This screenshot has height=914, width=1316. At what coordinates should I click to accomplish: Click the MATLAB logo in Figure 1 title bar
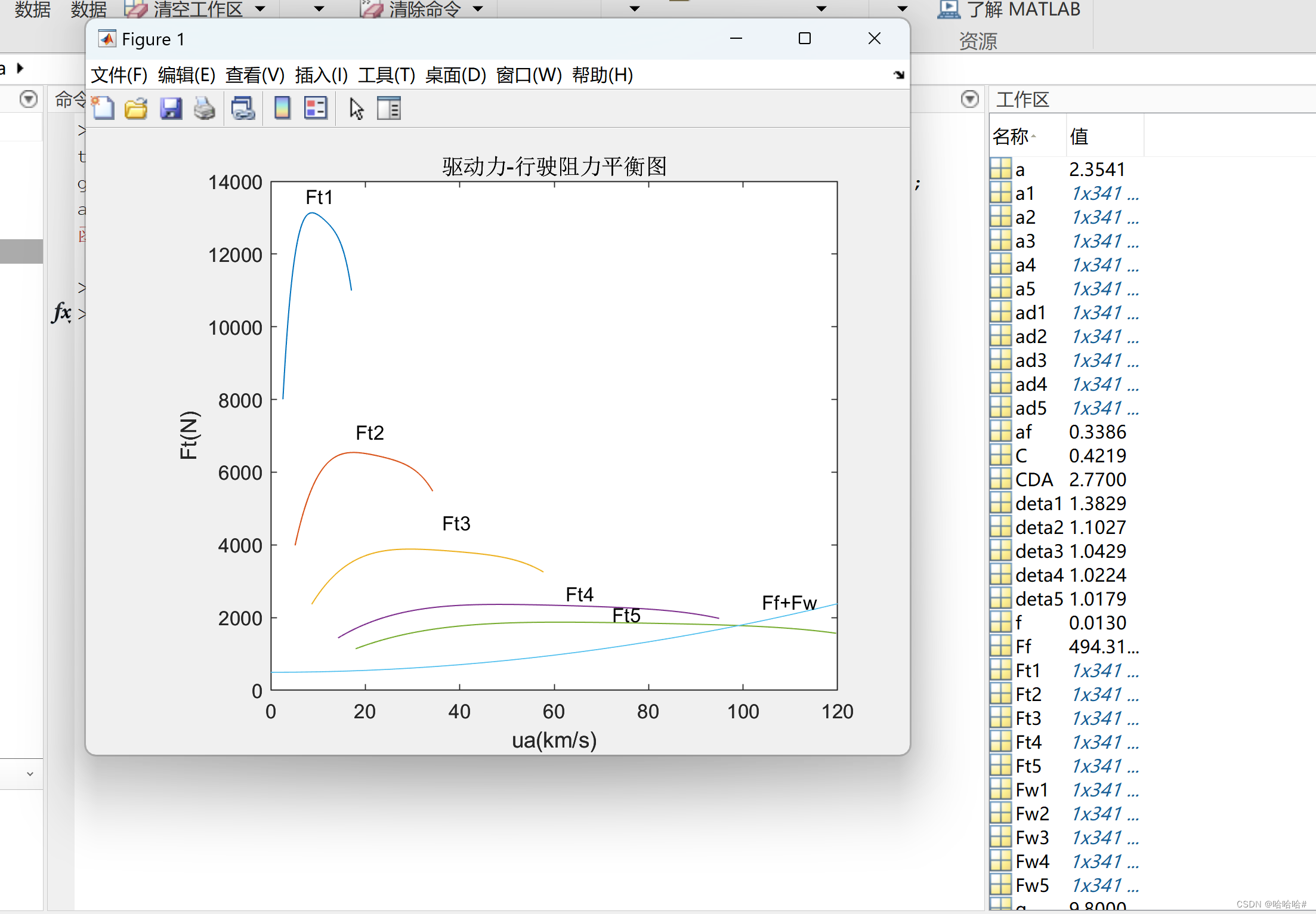pos(107,39)
